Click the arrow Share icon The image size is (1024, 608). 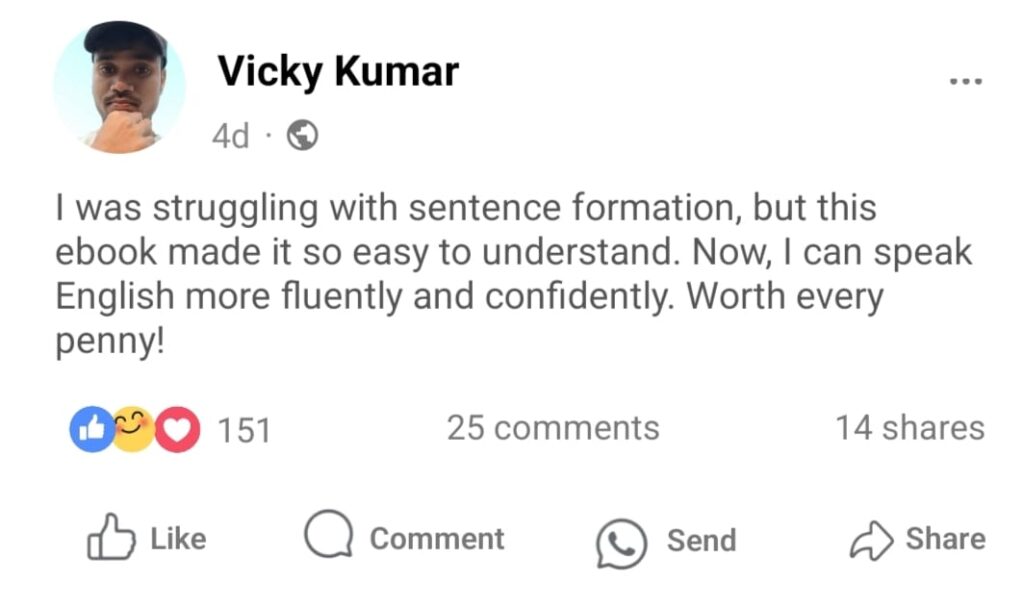pyautogui.click(x=869, y=541)
